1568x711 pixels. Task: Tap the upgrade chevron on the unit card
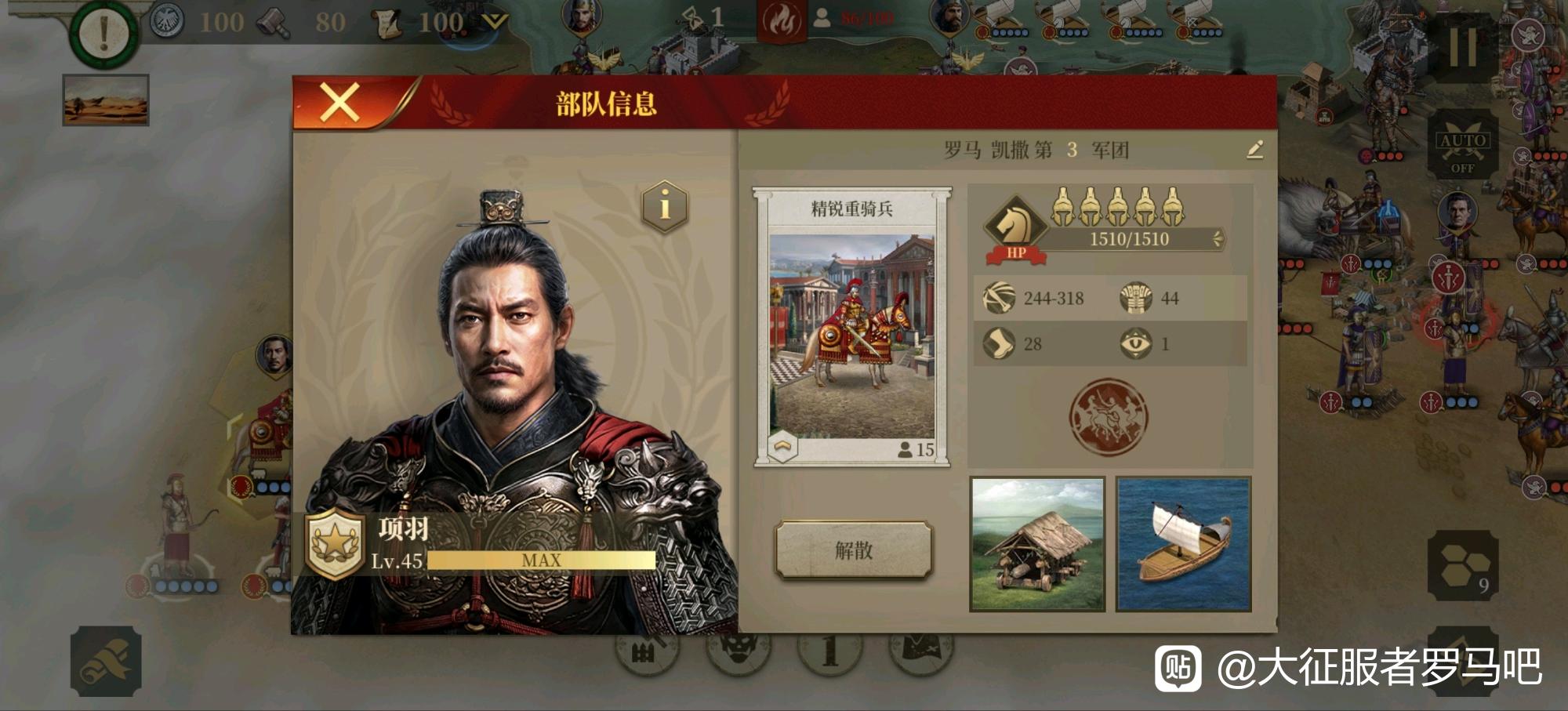tap(782, 448)
